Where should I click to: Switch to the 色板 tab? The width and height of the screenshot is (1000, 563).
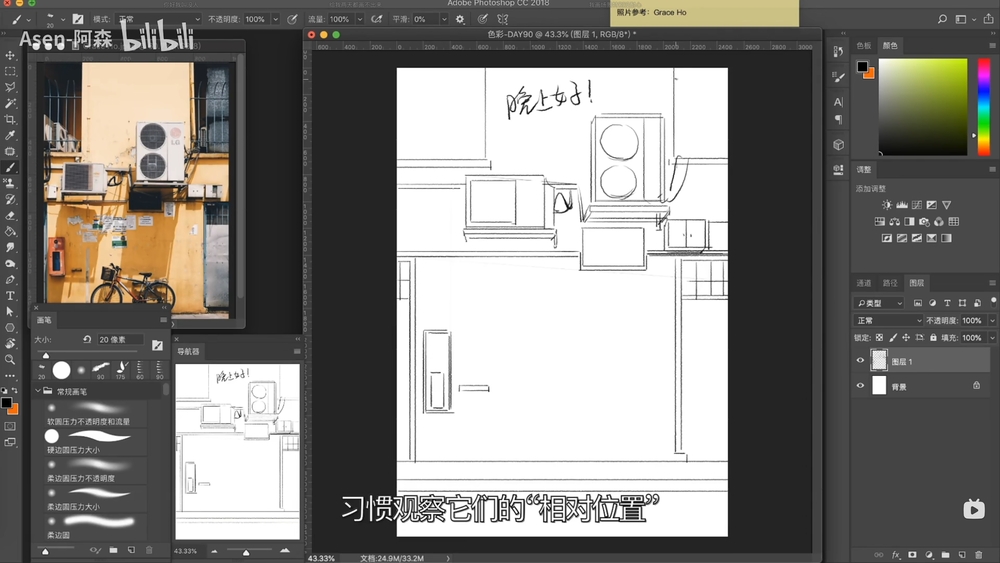coord(864,45)
